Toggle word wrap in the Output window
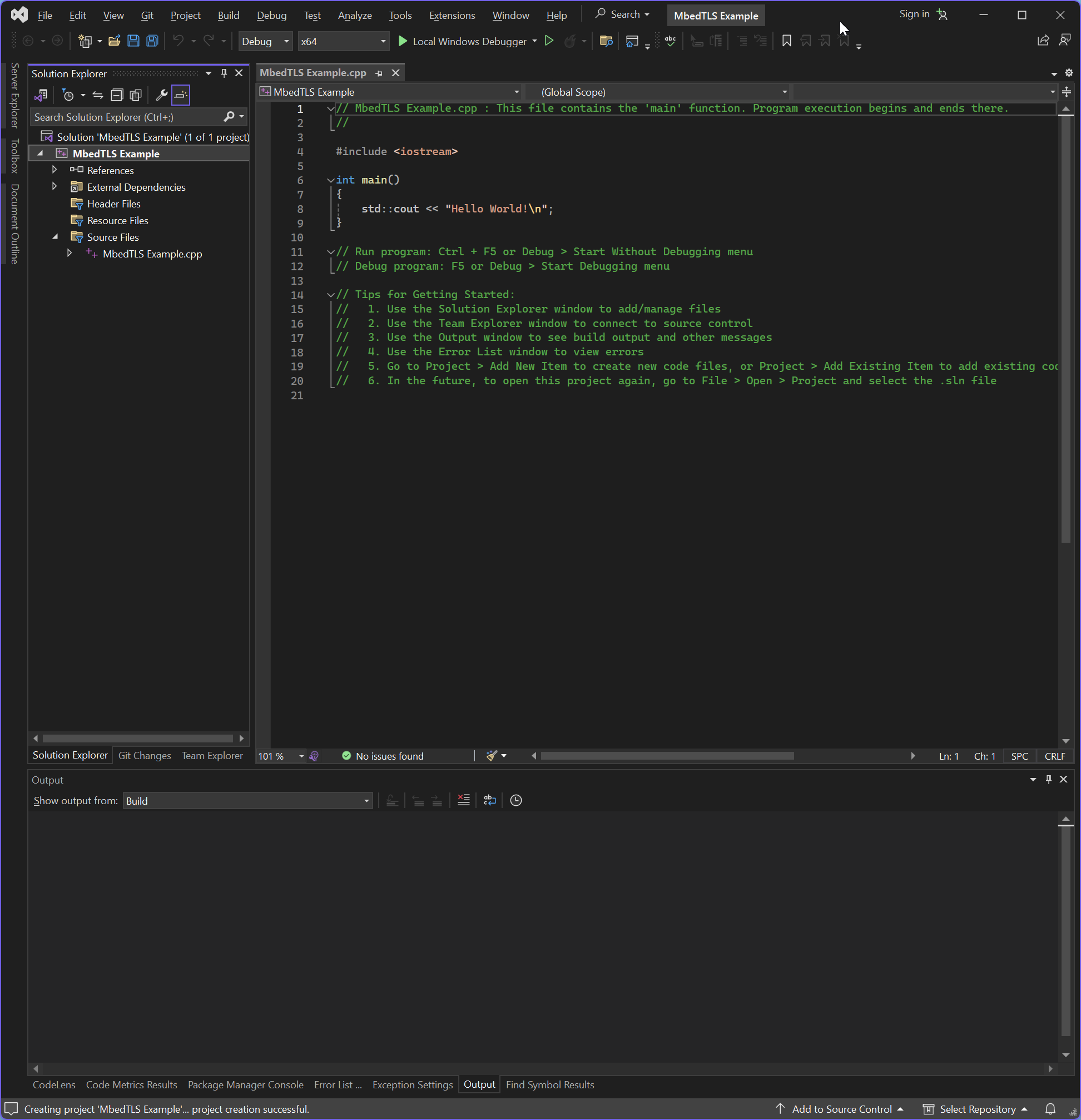This screenshot has width=1081, height=1120. coord(489,801)
